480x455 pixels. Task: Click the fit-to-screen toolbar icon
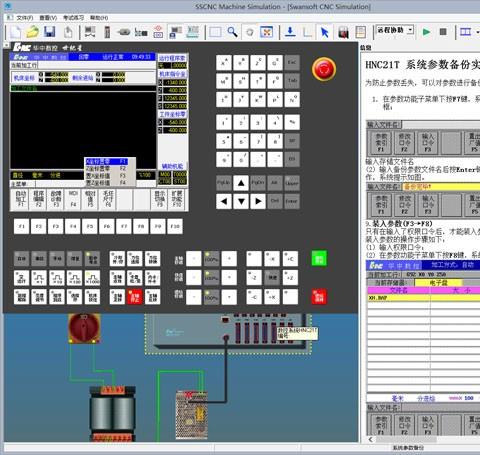point(267,32)
